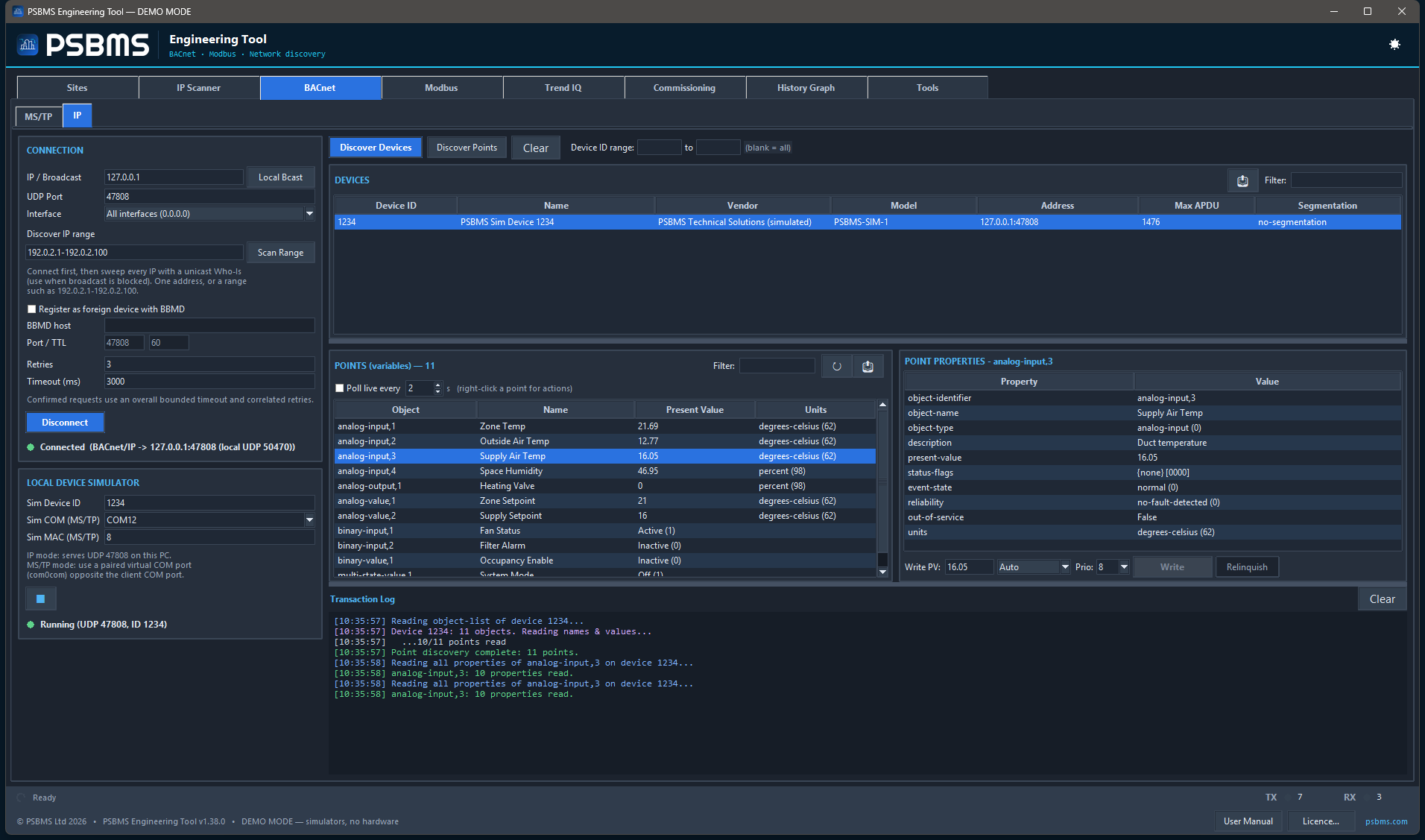The image size is (1425, 840).
Task: Select the Heating Valve point row
Action: coord(605,486)
